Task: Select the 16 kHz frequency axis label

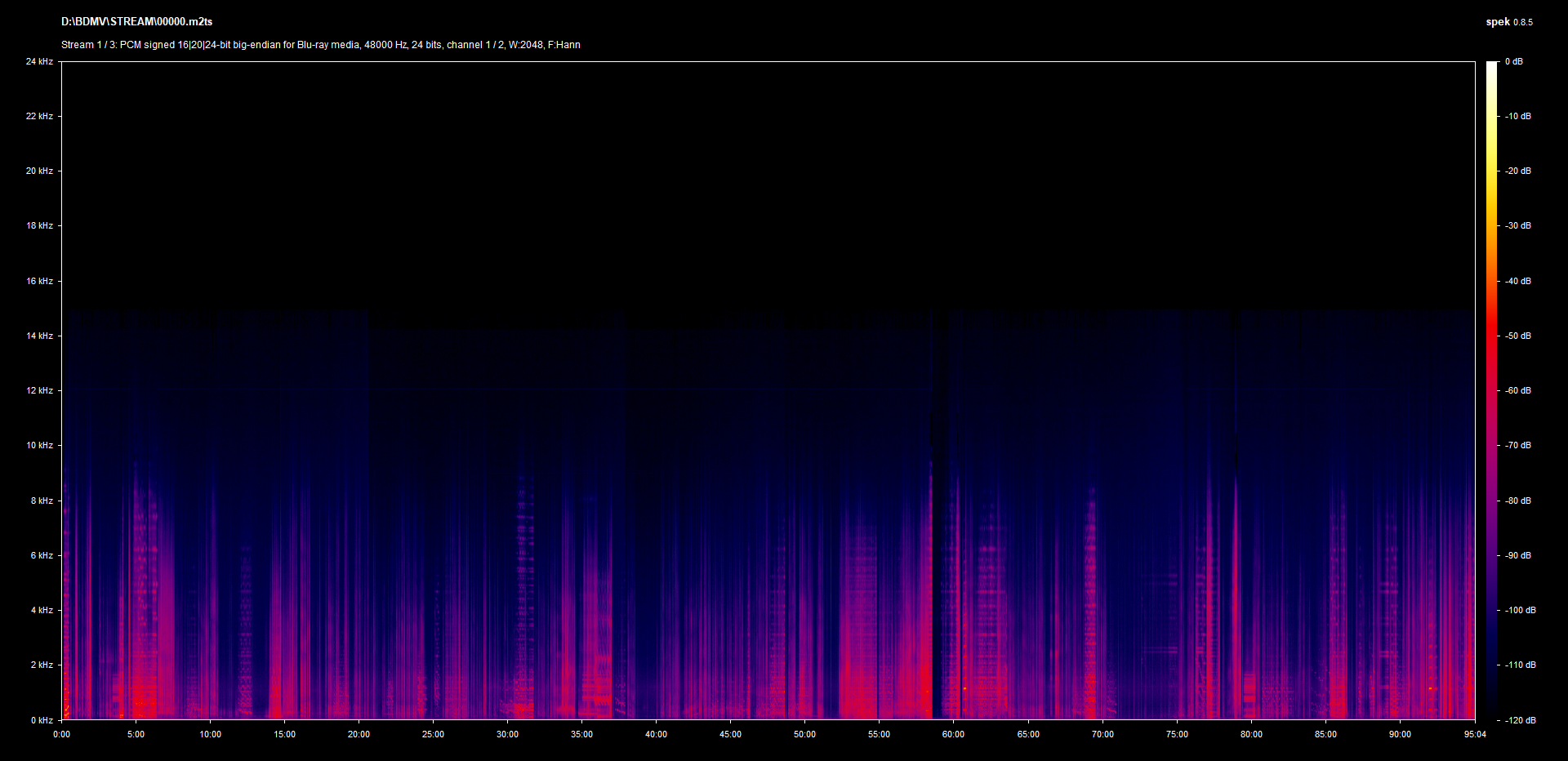Action: coord(39,281)
